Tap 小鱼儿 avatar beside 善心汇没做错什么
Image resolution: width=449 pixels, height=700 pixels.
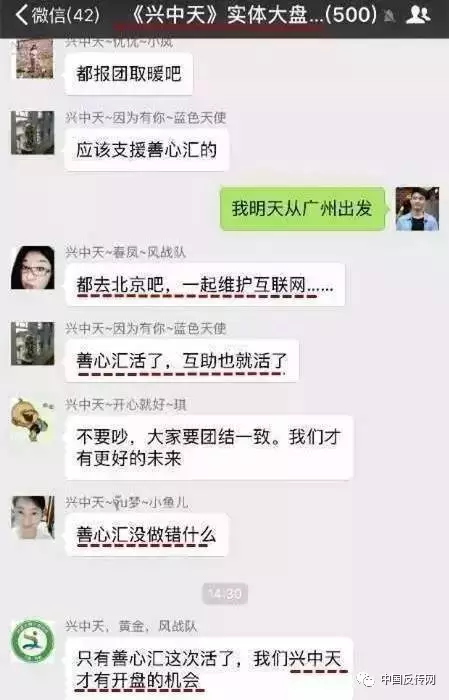[x=33, y=517]
